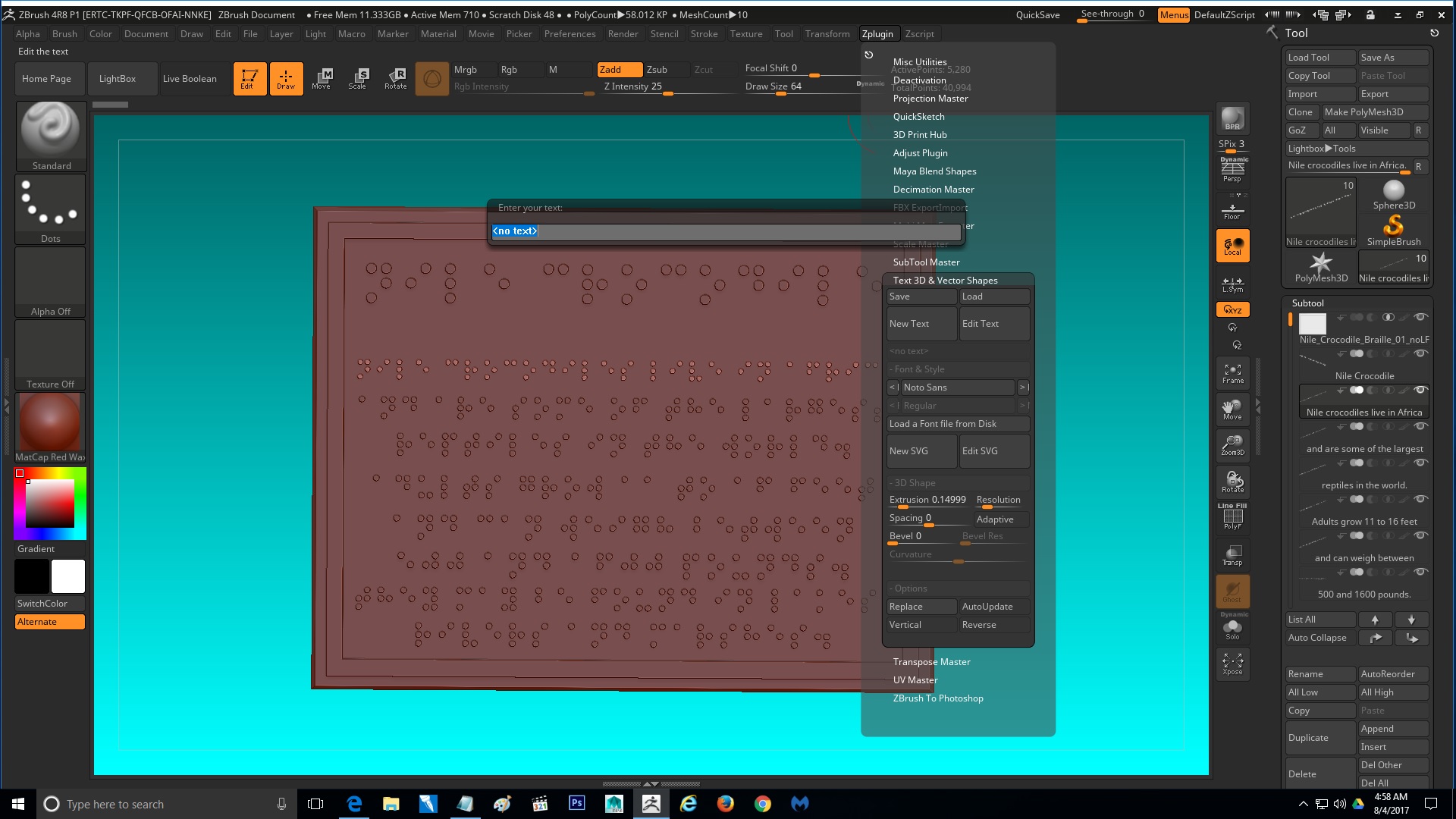Image resolution: width=1456 pixels, height=819 pixels.
Task: Toggle the Zsub mode
Action: point(666,69)
